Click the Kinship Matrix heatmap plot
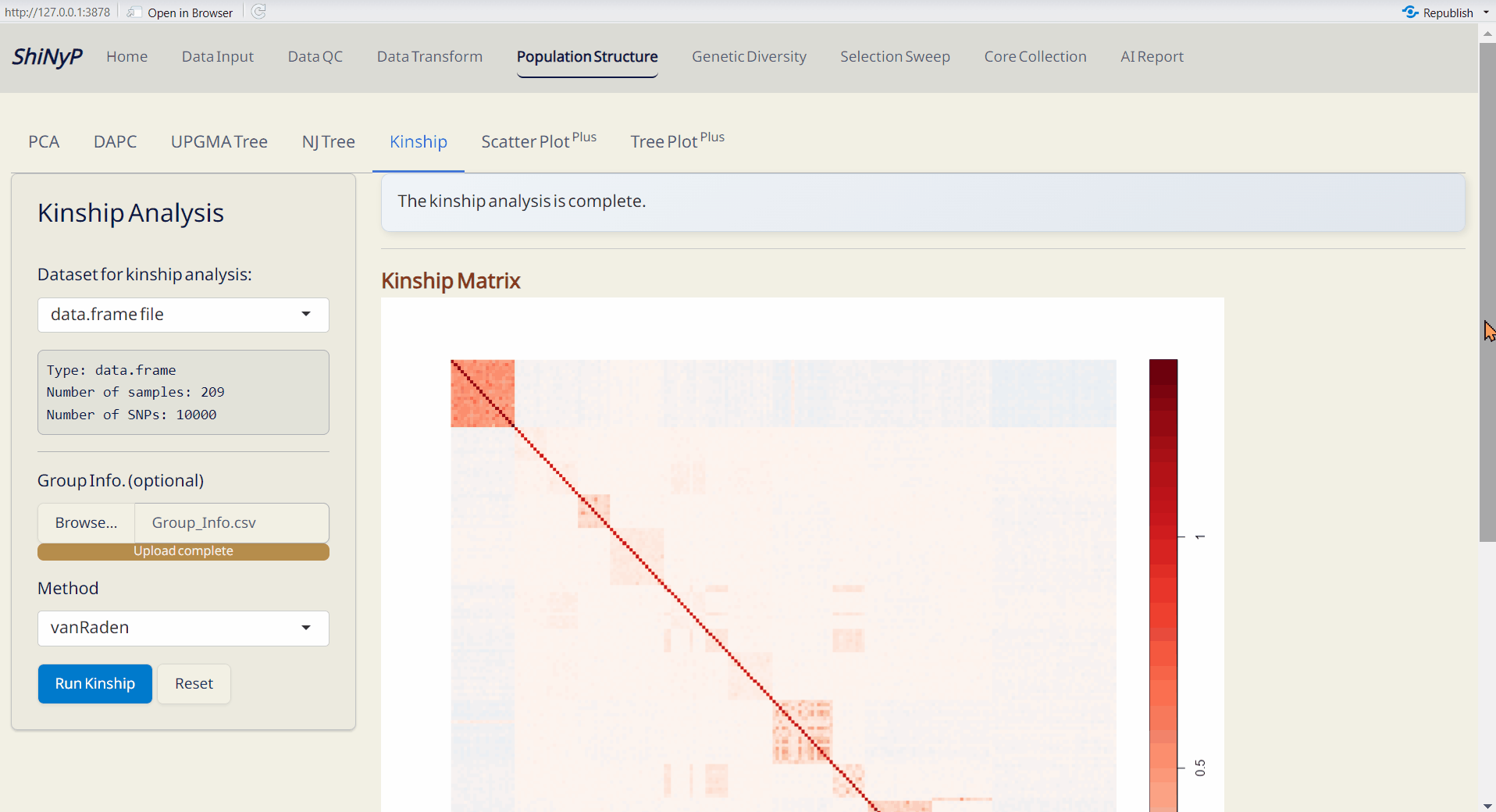This screenshot has width=1496, height=812. click(x=783, y=586)
